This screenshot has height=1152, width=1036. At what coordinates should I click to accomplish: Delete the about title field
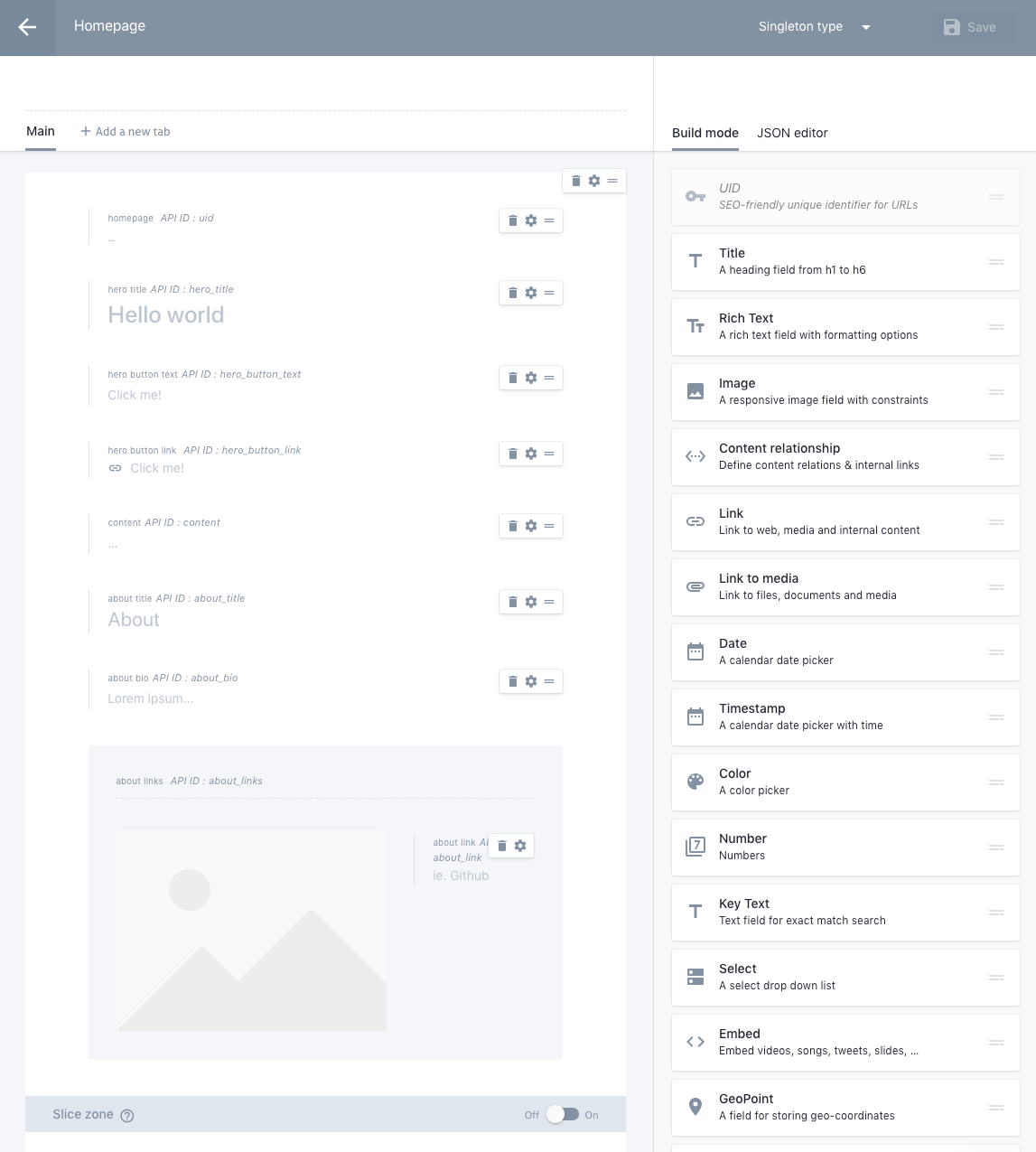tap(513, 602)
